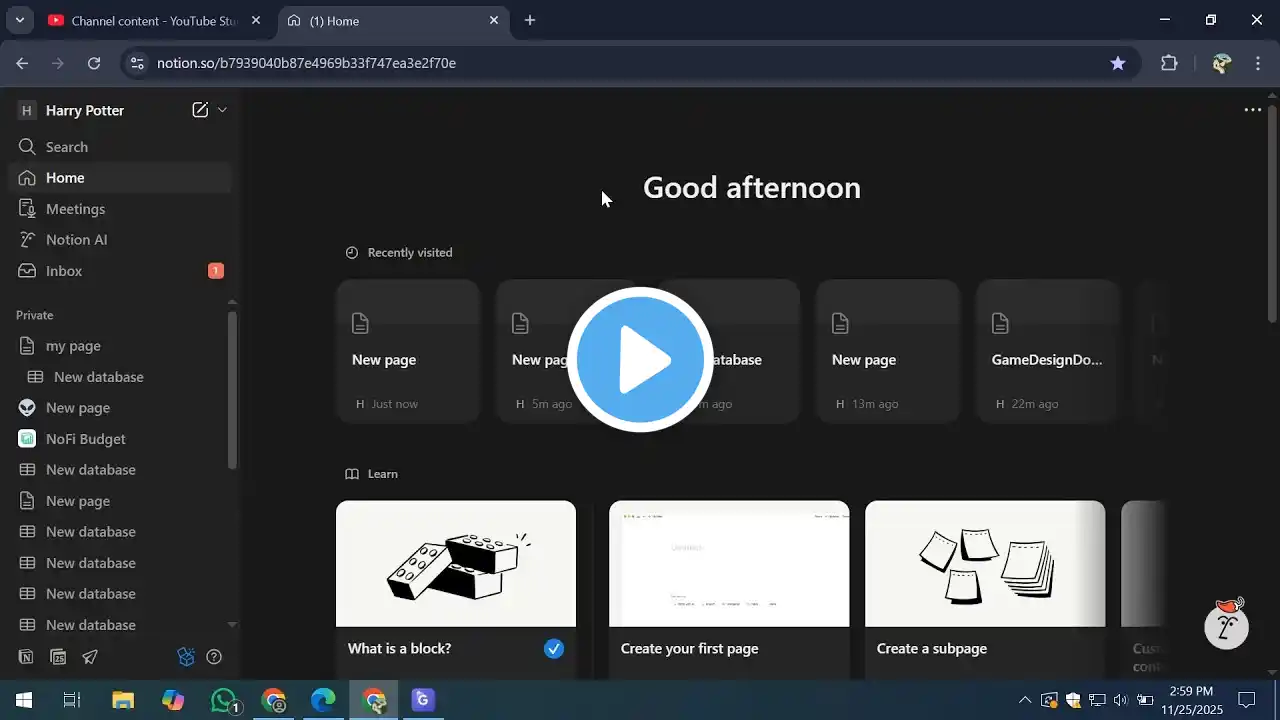Open a new browser tab
1280x720 pixels.
coord(530,20)
